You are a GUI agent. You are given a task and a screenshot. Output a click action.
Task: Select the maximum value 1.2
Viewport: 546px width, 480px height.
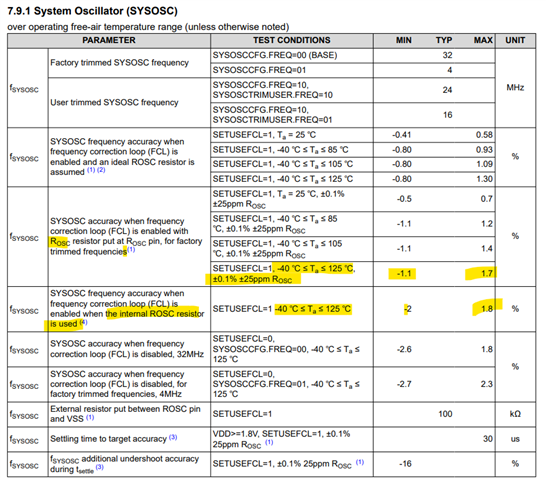pos(487,224)
